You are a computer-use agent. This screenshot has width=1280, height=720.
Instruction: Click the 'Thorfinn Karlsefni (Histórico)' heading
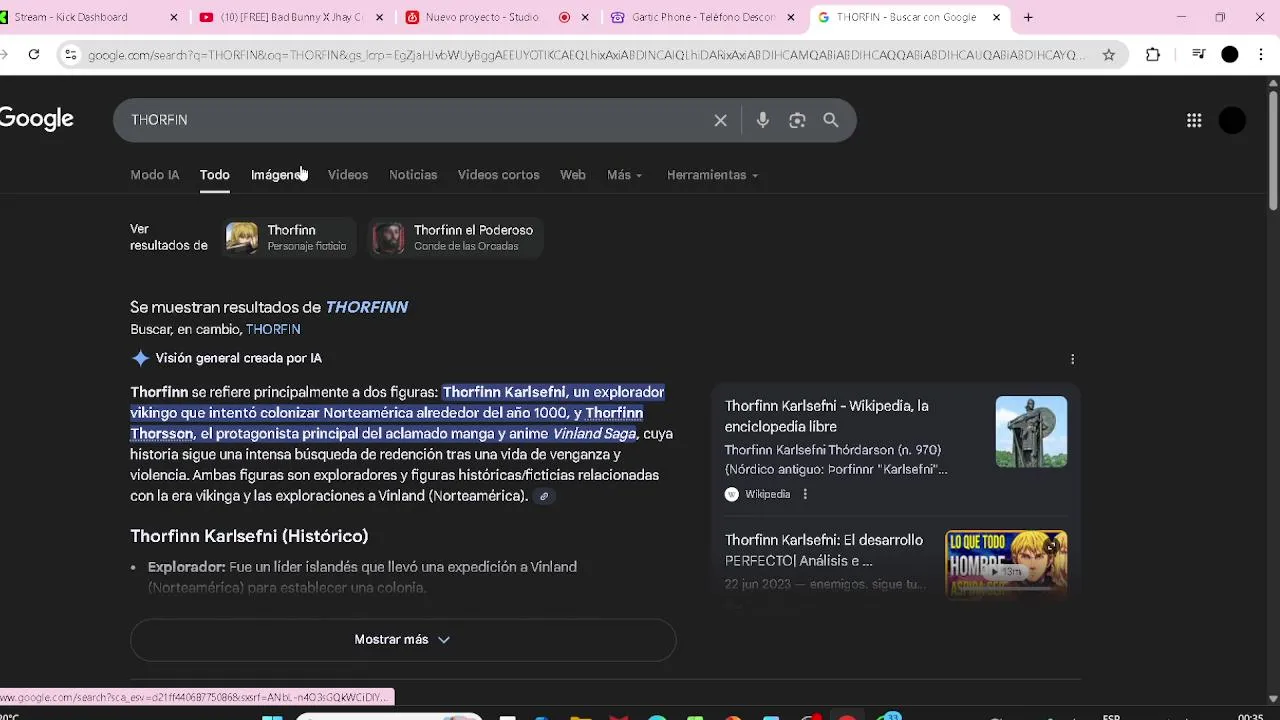tap(249, 536)
